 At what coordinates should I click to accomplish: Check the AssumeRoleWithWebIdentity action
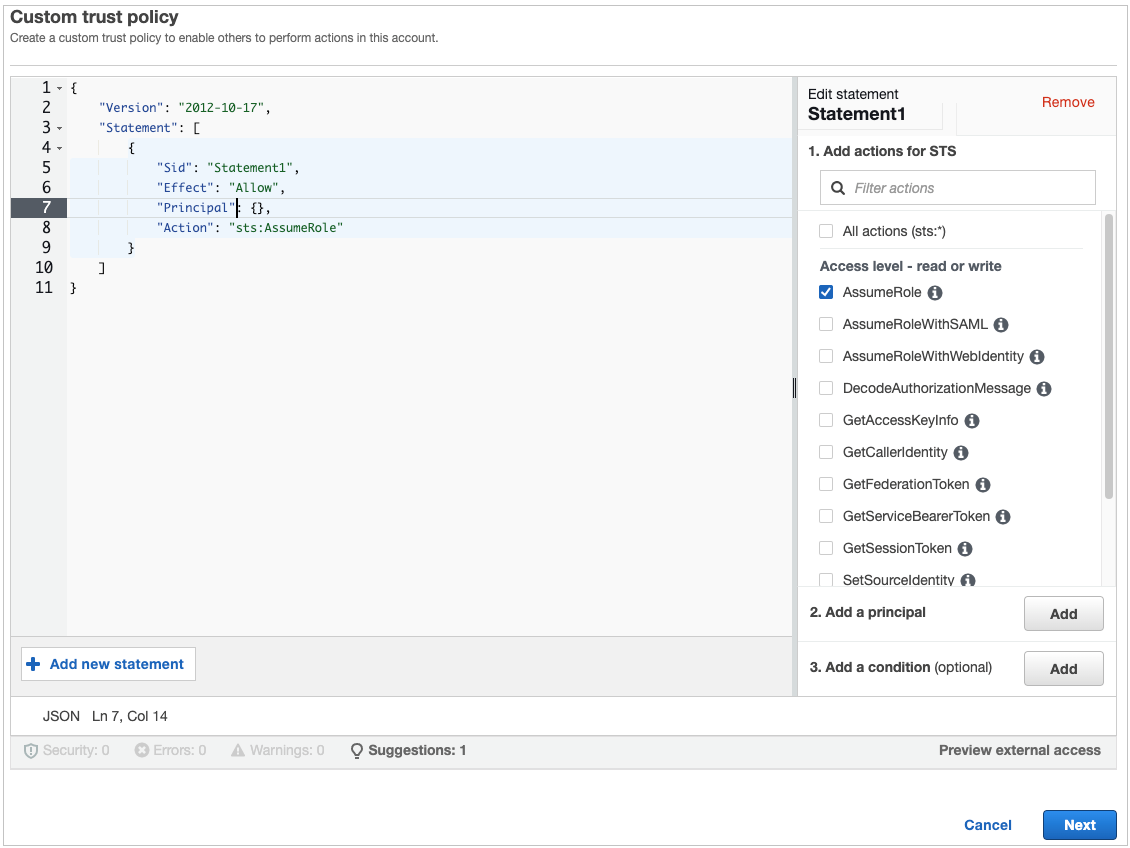click(826, 356)
